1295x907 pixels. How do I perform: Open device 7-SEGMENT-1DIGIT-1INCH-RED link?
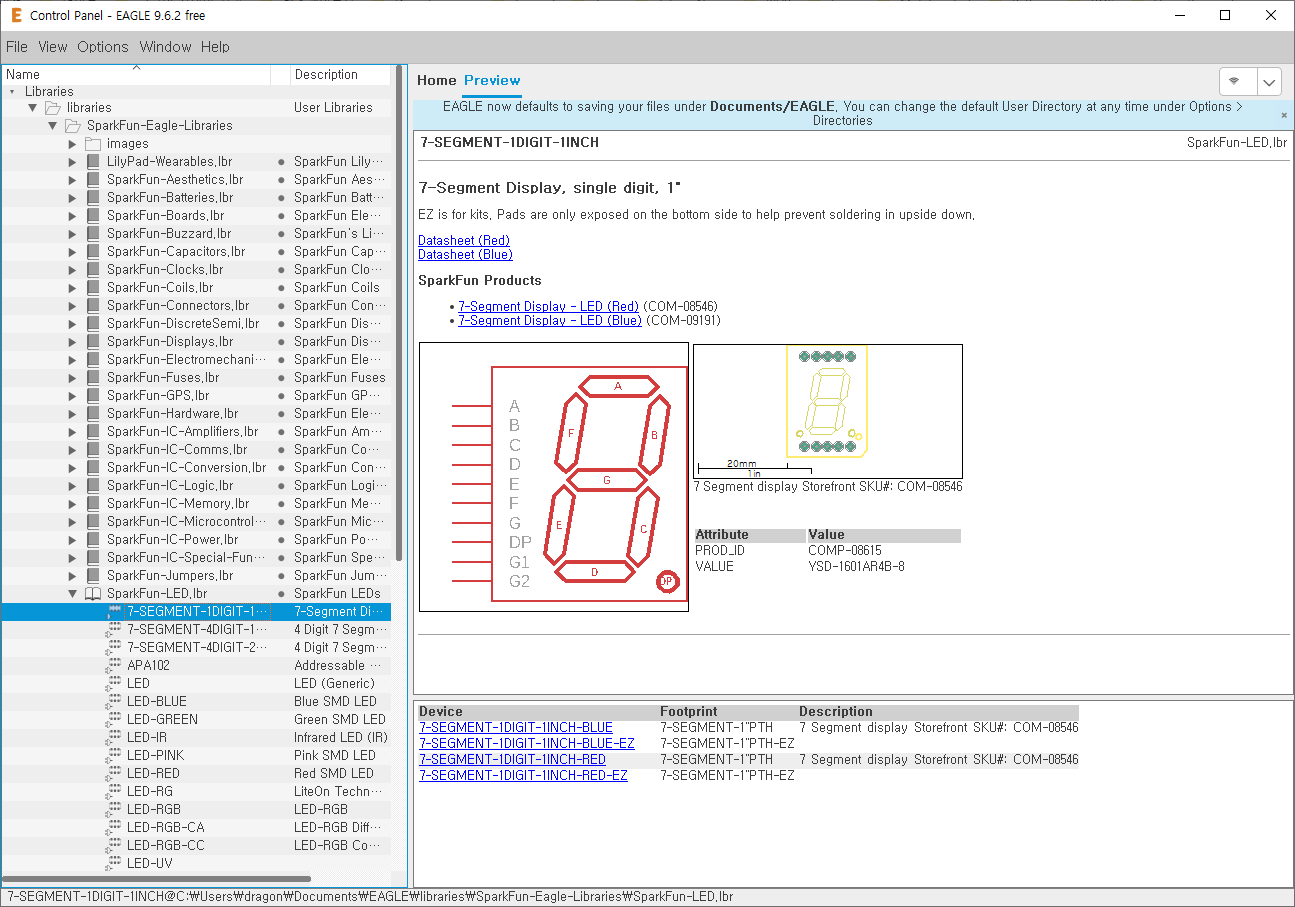512,759
